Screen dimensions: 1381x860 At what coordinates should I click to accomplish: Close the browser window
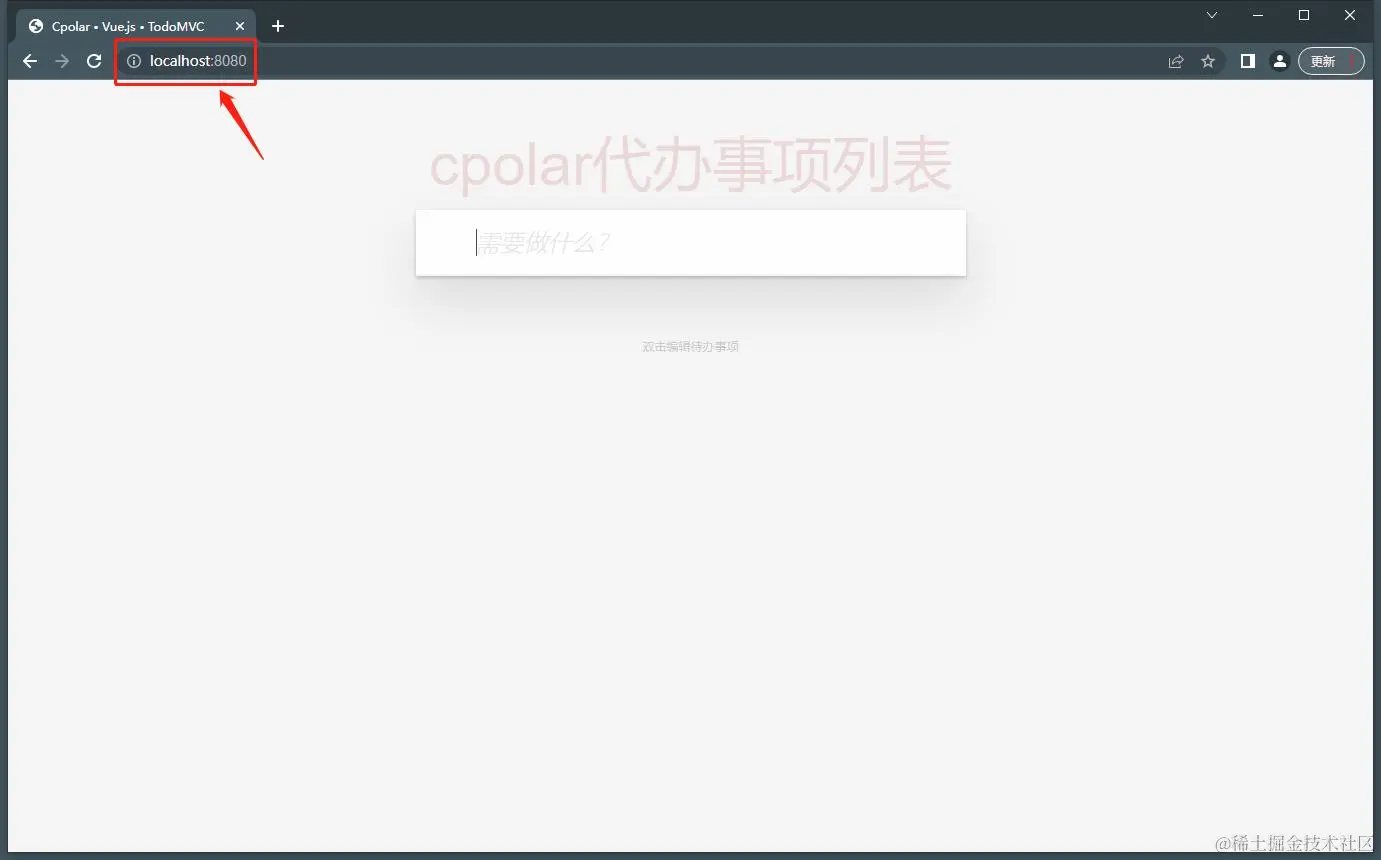(1350, 15)
